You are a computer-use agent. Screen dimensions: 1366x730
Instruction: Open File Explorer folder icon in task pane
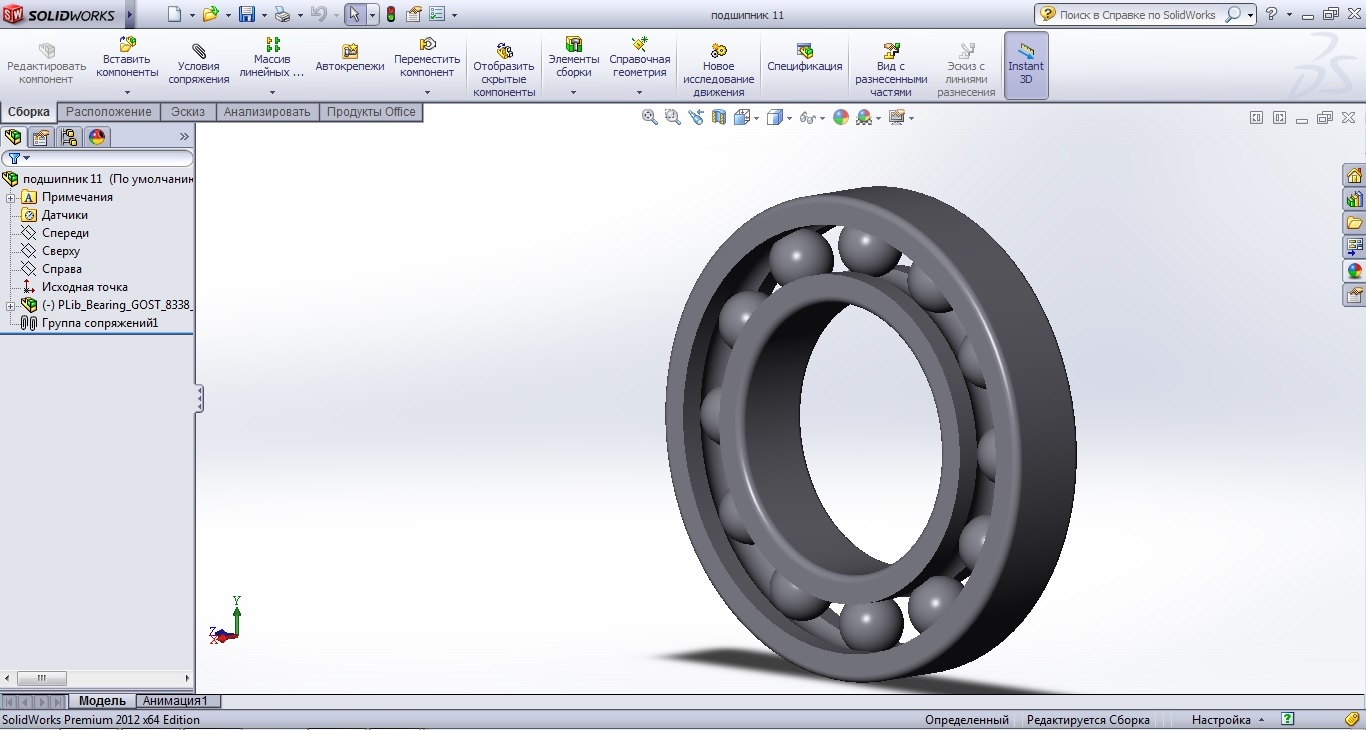[x=1355, y=223]
